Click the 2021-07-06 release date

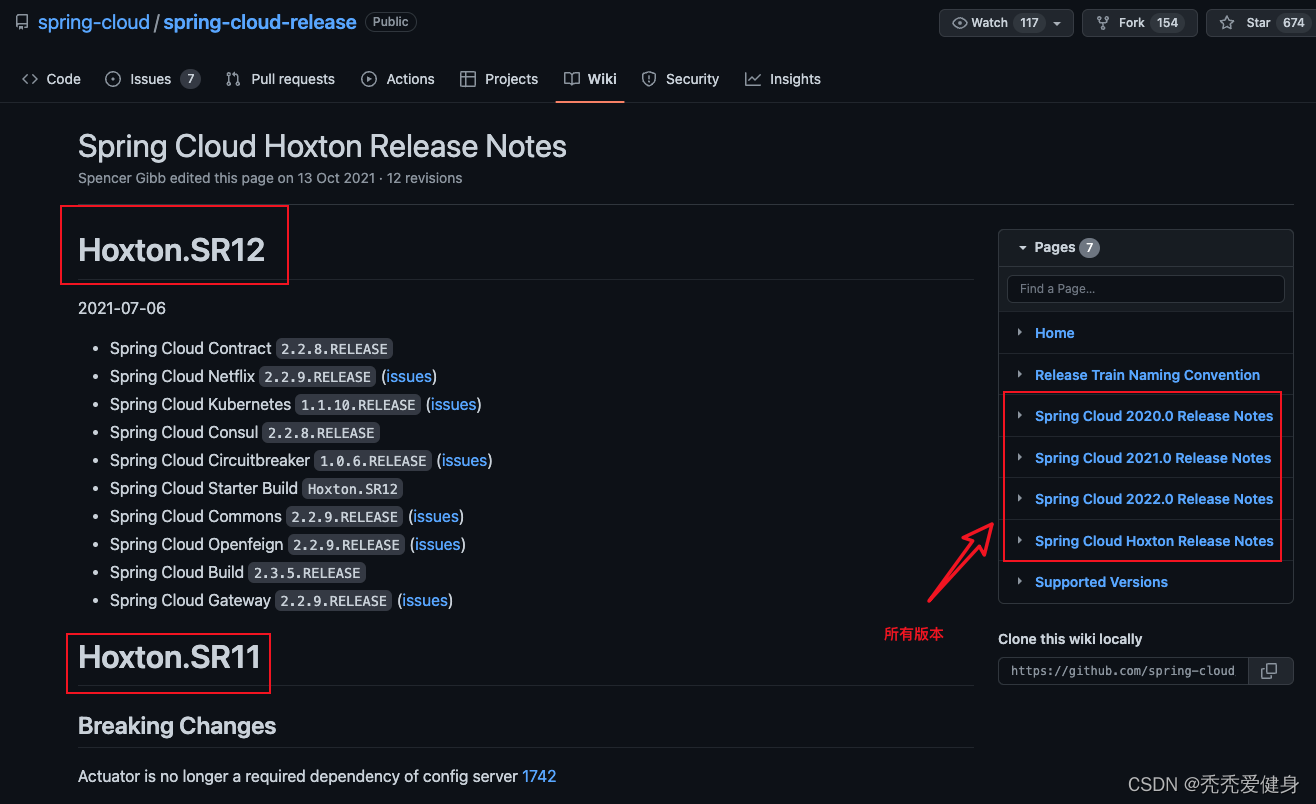122,308
